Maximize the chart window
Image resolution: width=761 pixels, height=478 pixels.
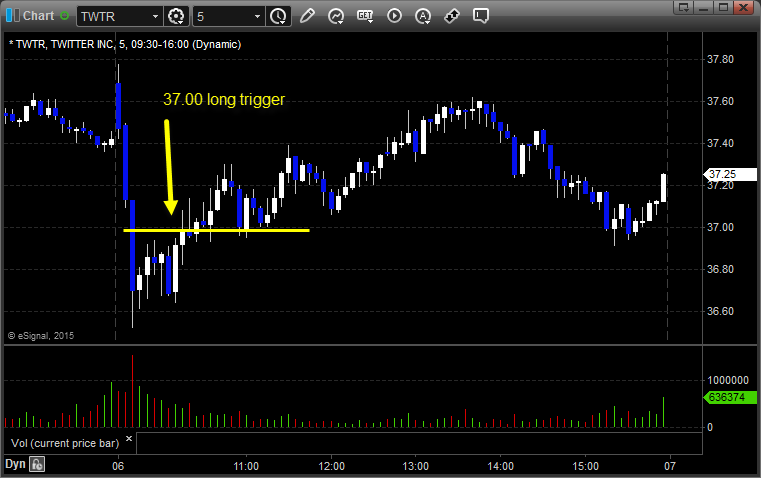723,7
